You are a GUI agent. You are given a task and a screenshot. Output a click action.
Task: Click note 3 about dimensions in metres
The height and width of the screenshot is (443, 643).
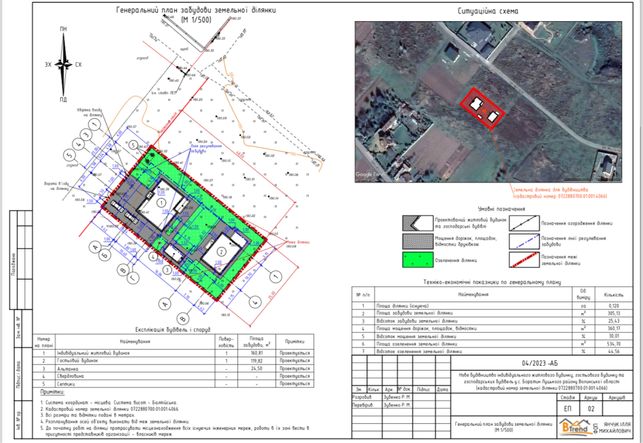coord(87,415)
